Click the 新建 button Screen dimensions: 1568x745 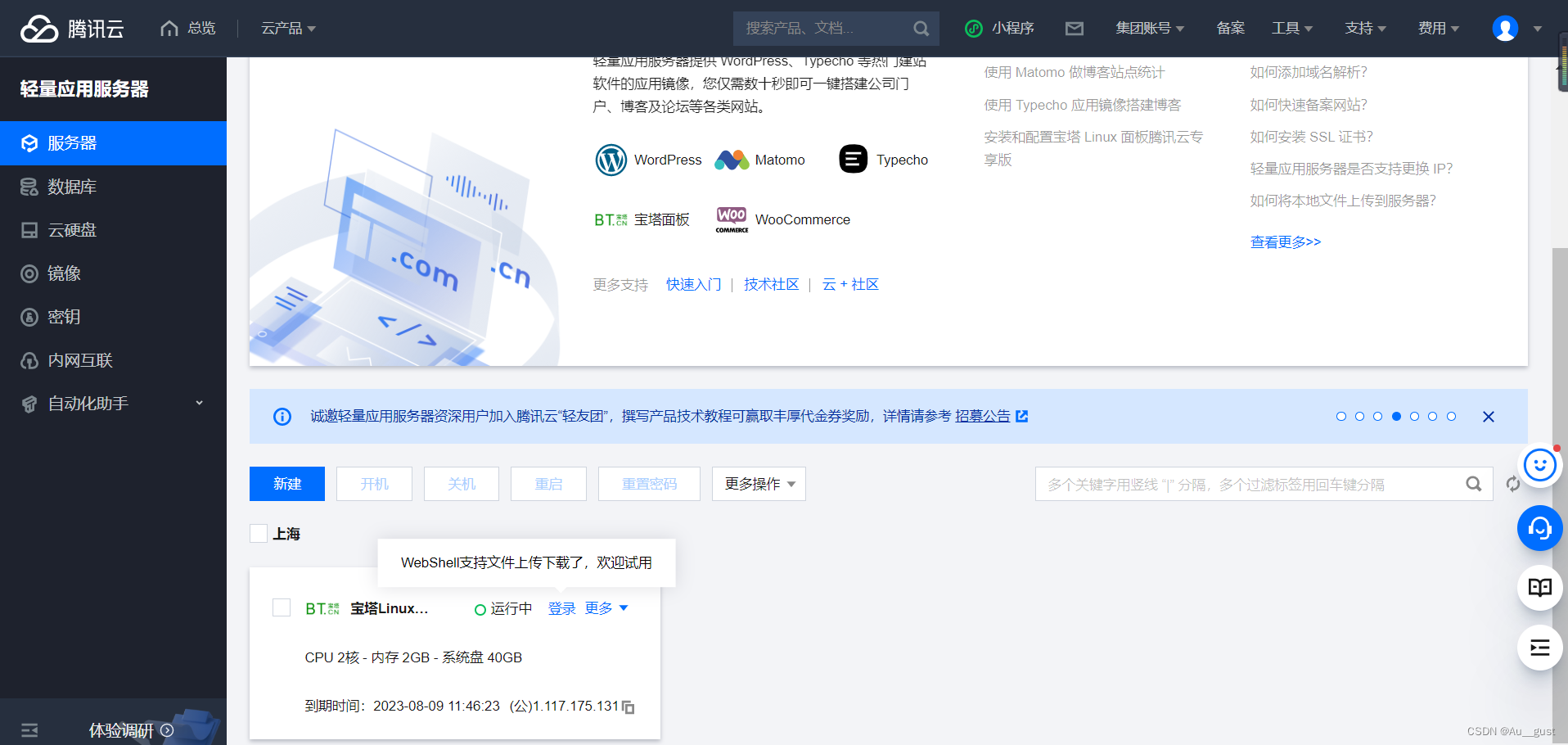tap(287, 484)
